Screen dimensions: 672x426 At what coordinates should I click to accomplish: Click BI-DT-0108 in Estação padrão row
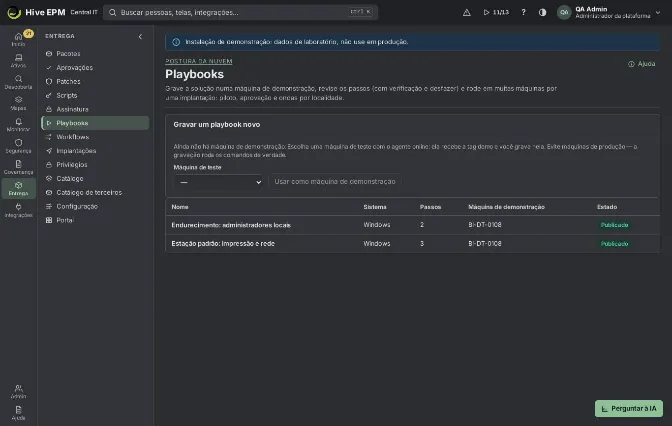pos(485,243)
